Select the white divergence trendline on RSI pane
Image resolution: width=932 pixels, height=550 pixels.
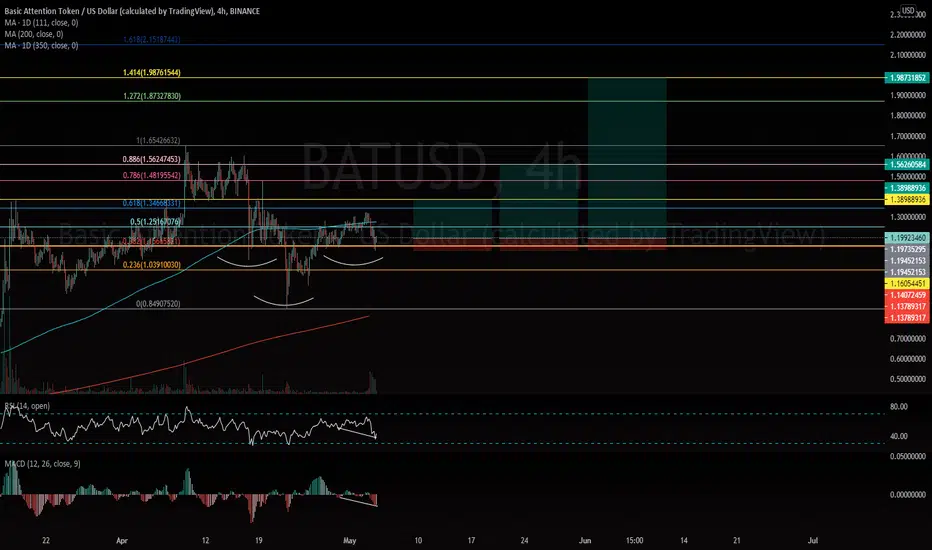tap(357, 431)
